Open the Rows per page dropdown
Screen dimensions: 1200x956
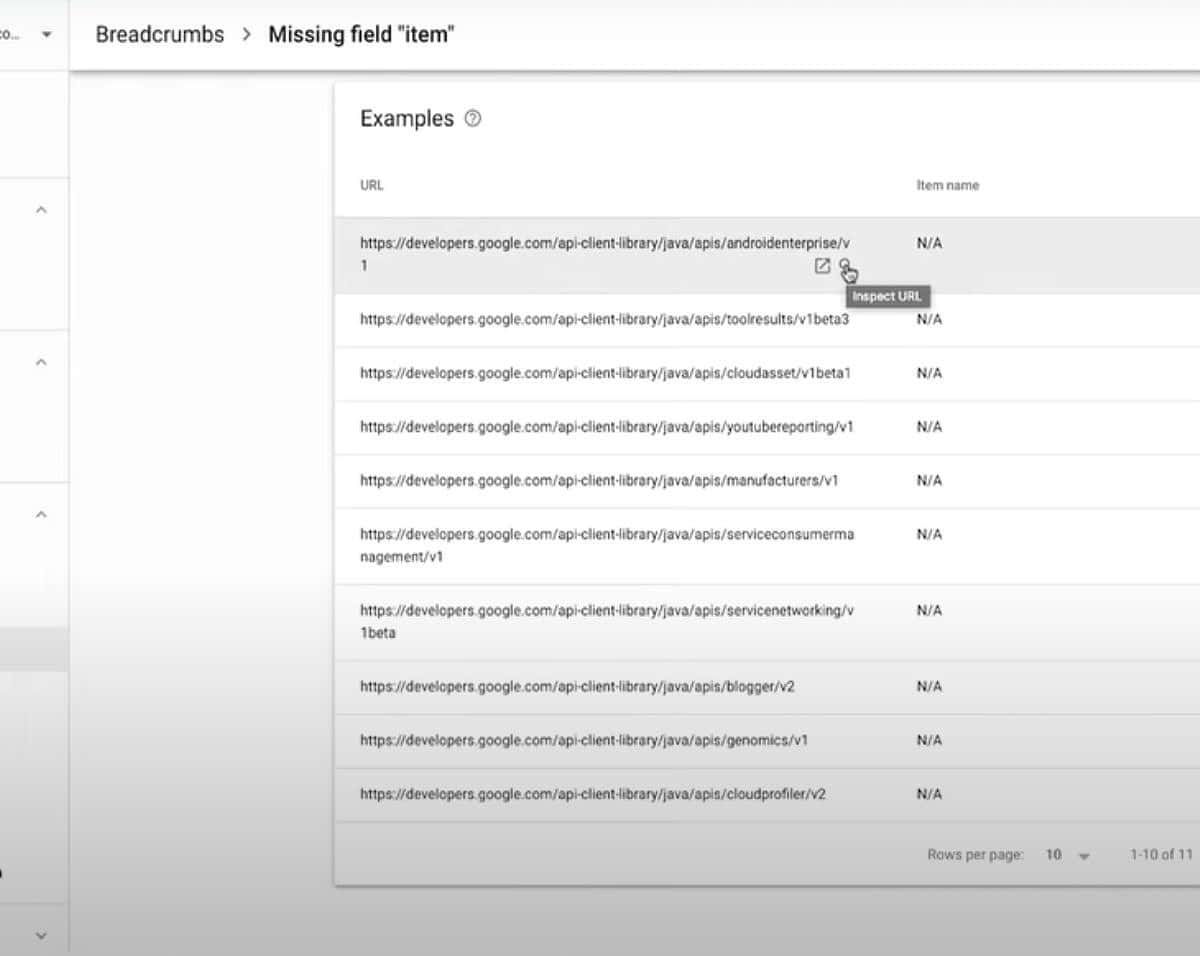pos(1067,855)
